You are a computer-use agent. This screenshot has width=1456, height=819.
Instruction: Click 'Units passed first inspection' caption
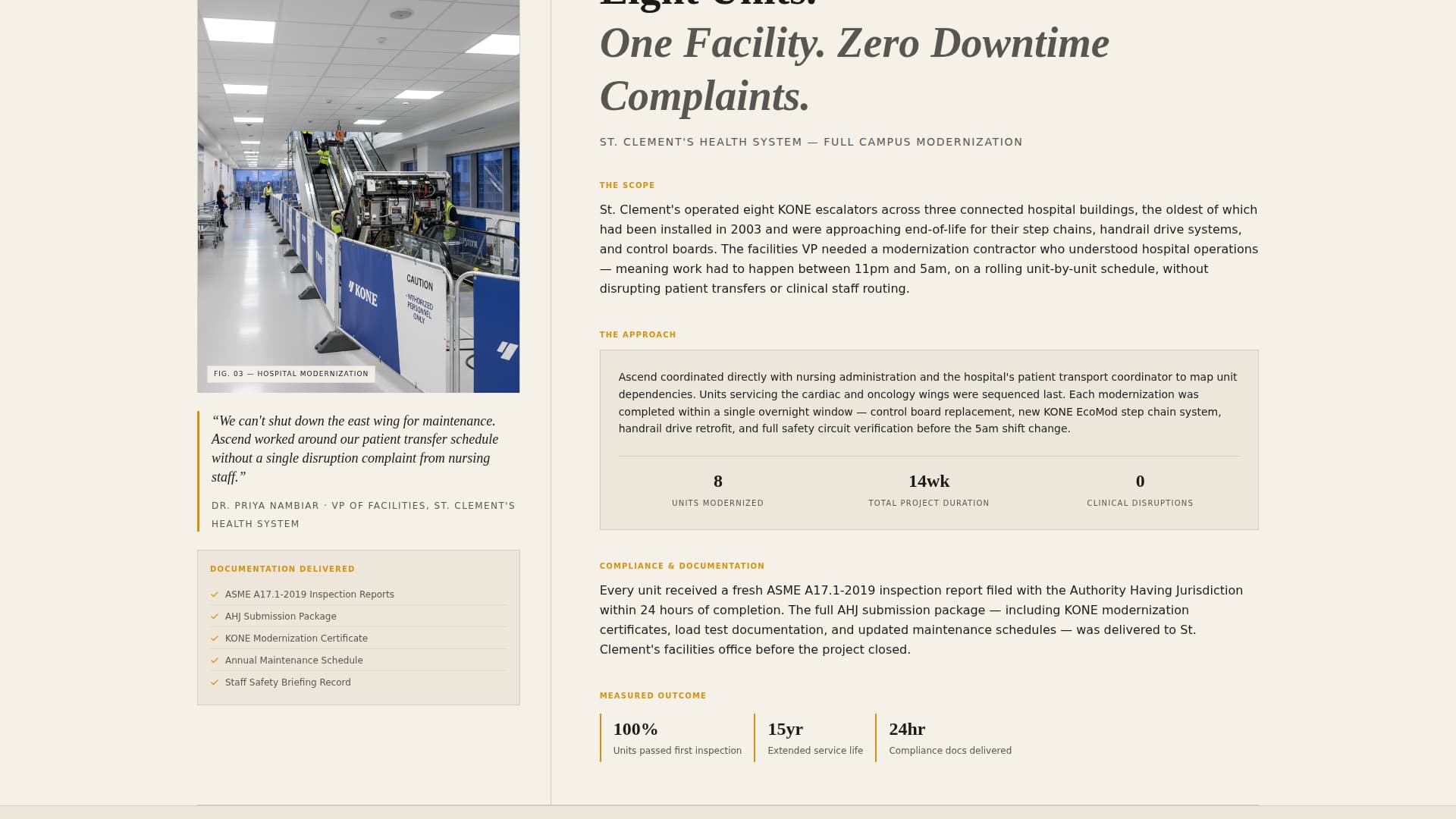677,751
